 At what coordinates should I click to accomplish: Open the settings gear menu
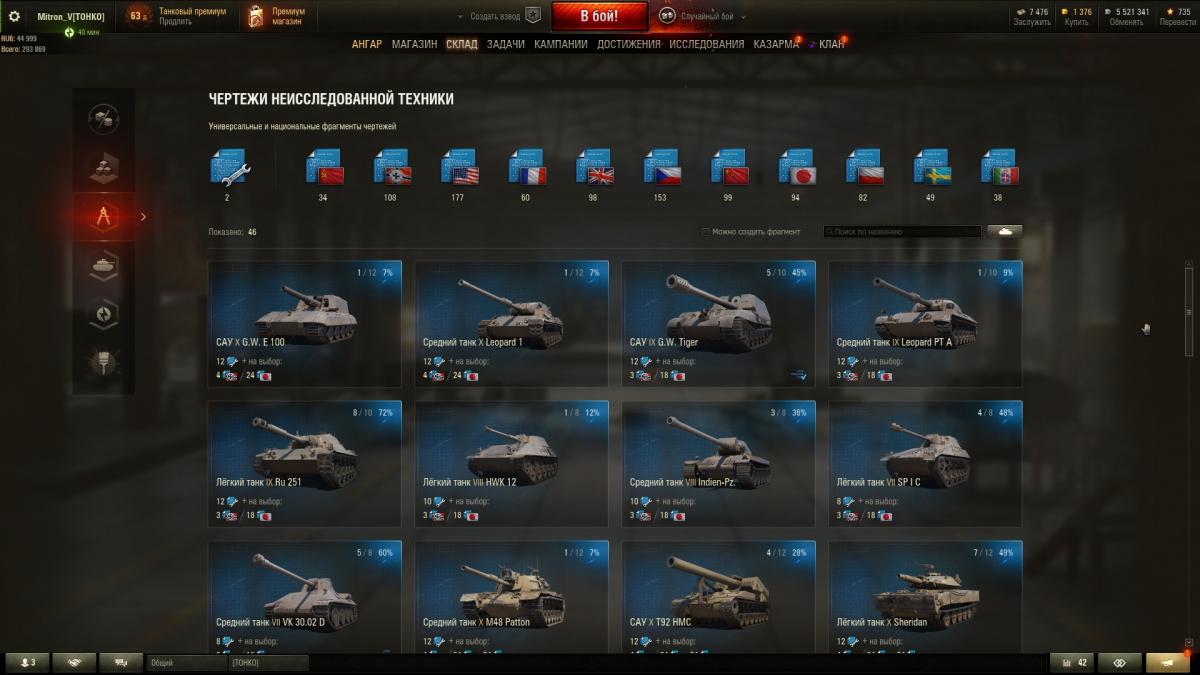point(14,16)
